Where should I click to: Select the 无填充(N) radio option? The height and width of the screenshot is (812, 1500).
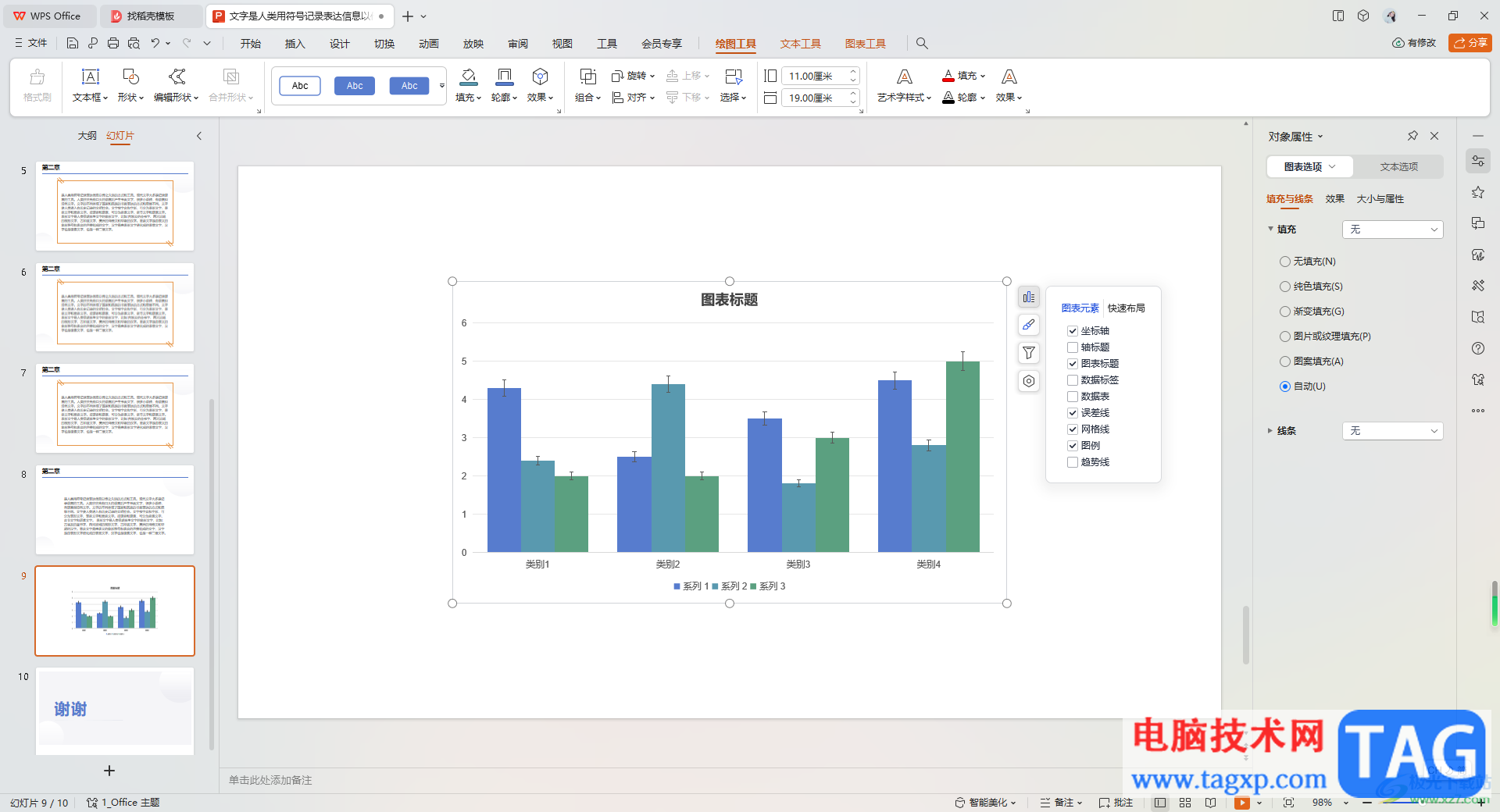pos(1284,262)
